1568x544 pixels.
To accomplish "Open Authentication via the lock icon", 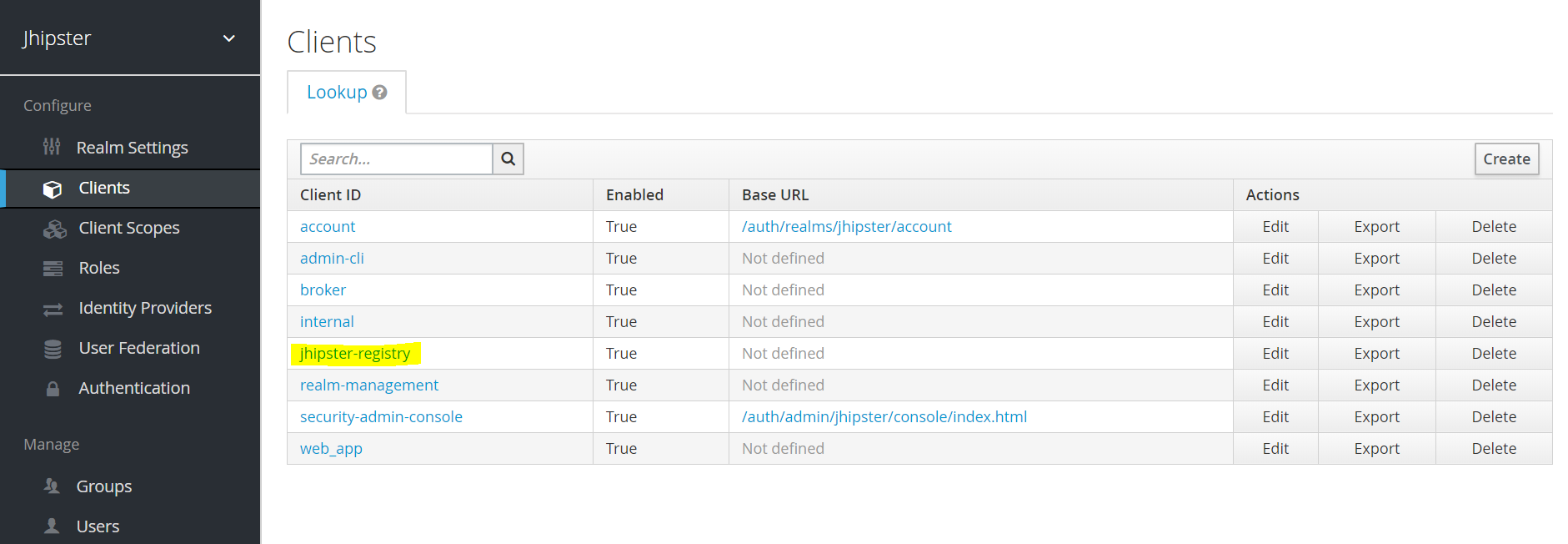I will 52,387.
